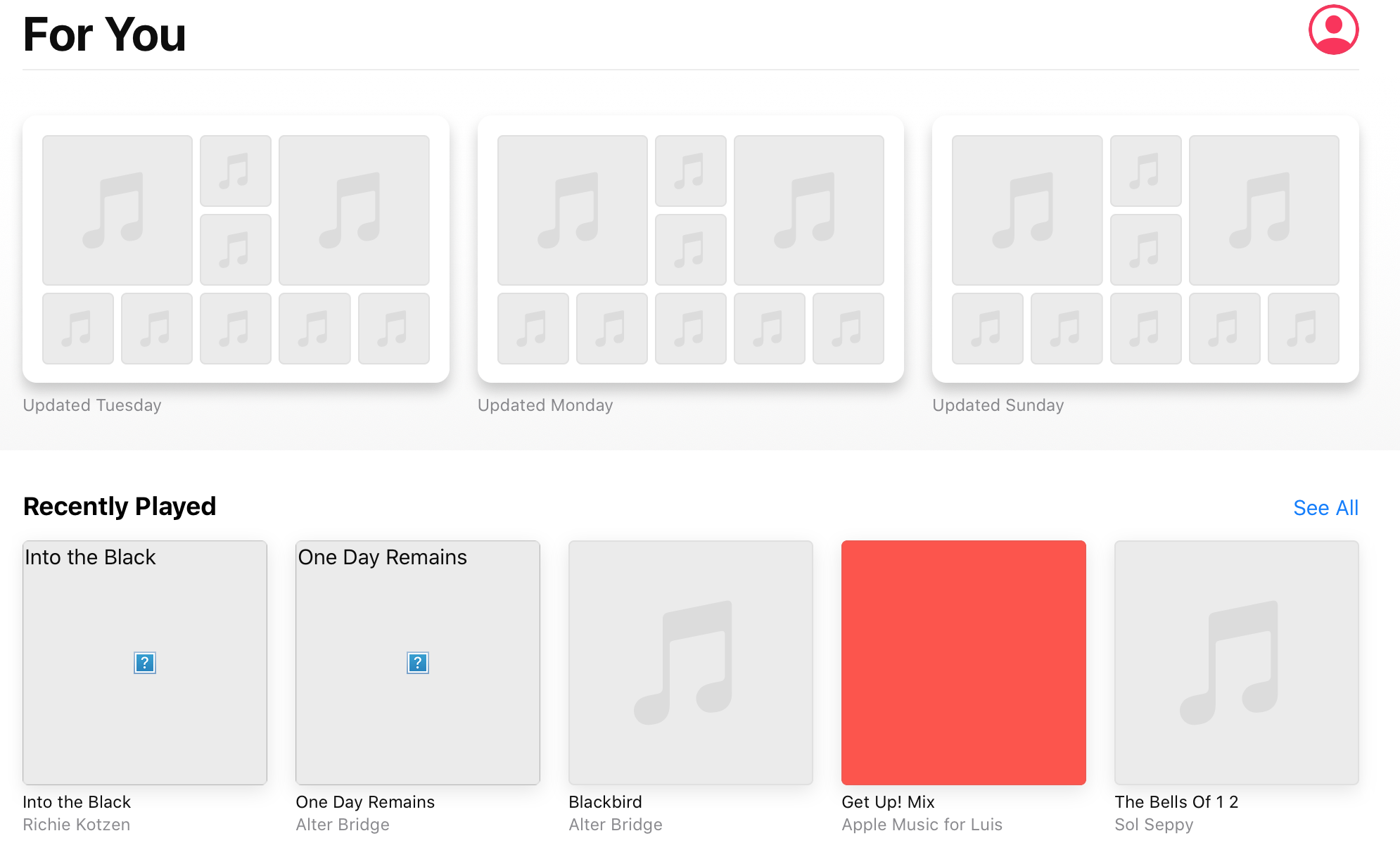Click The Bells Of 1 2 title
This screenshot has width=1400, height=857.
[1176, 801]
